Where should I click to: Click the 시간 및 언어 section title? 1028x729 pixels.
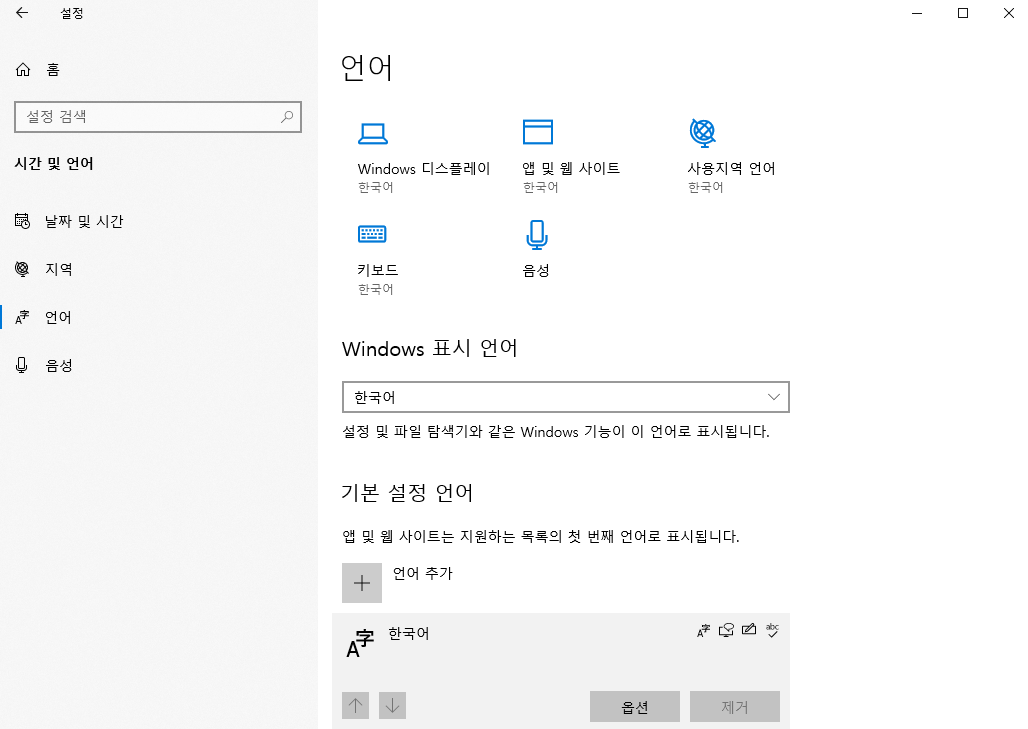[x=54, y=164]
